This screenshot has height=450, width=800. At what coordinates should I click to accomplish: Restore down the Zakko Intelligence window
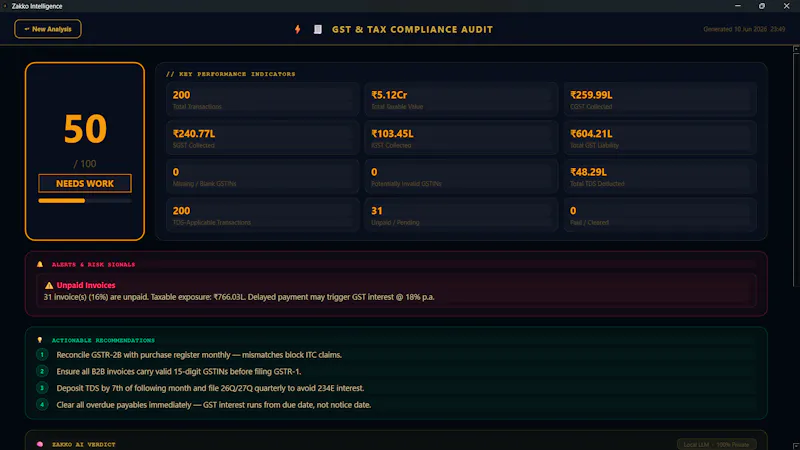[762, 6]
